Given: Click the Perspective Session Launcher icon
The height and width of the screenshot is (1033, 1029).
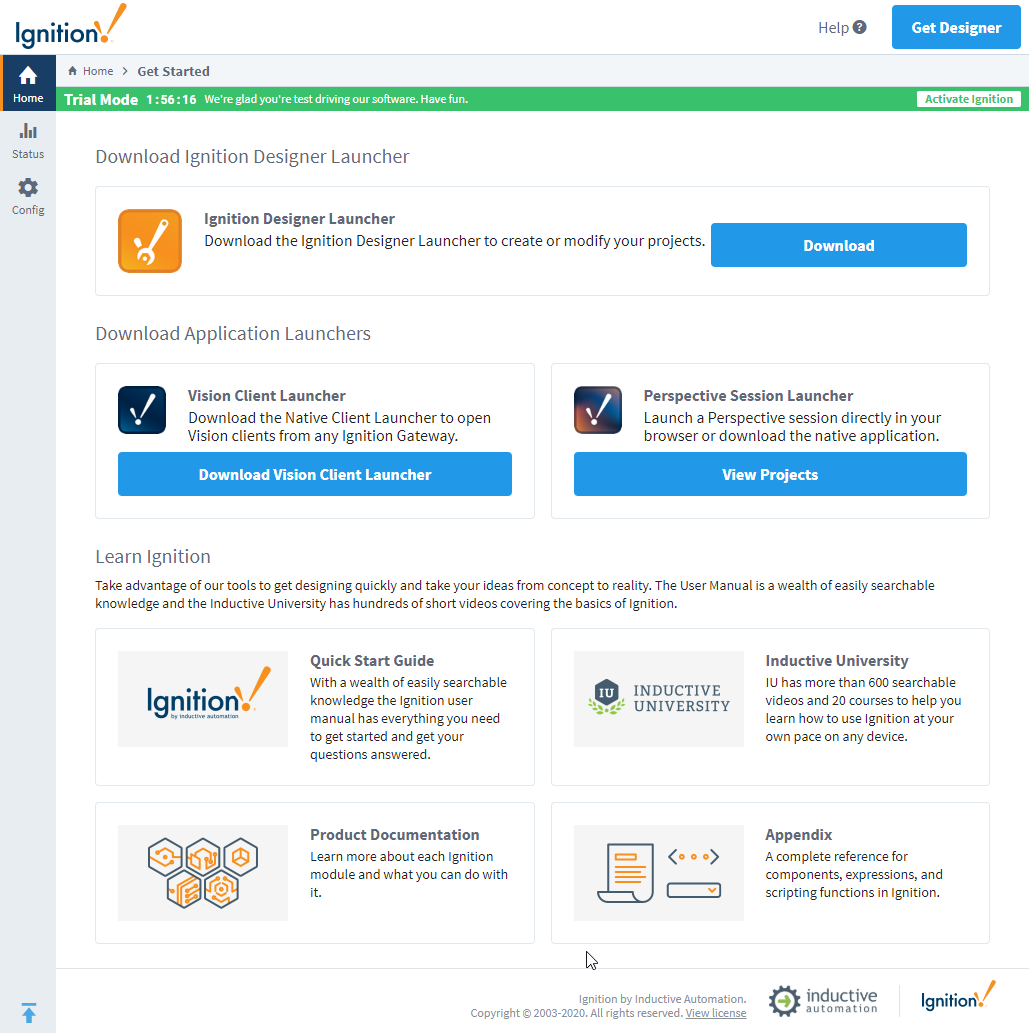Looking at the screenshot, I should 598,410.
